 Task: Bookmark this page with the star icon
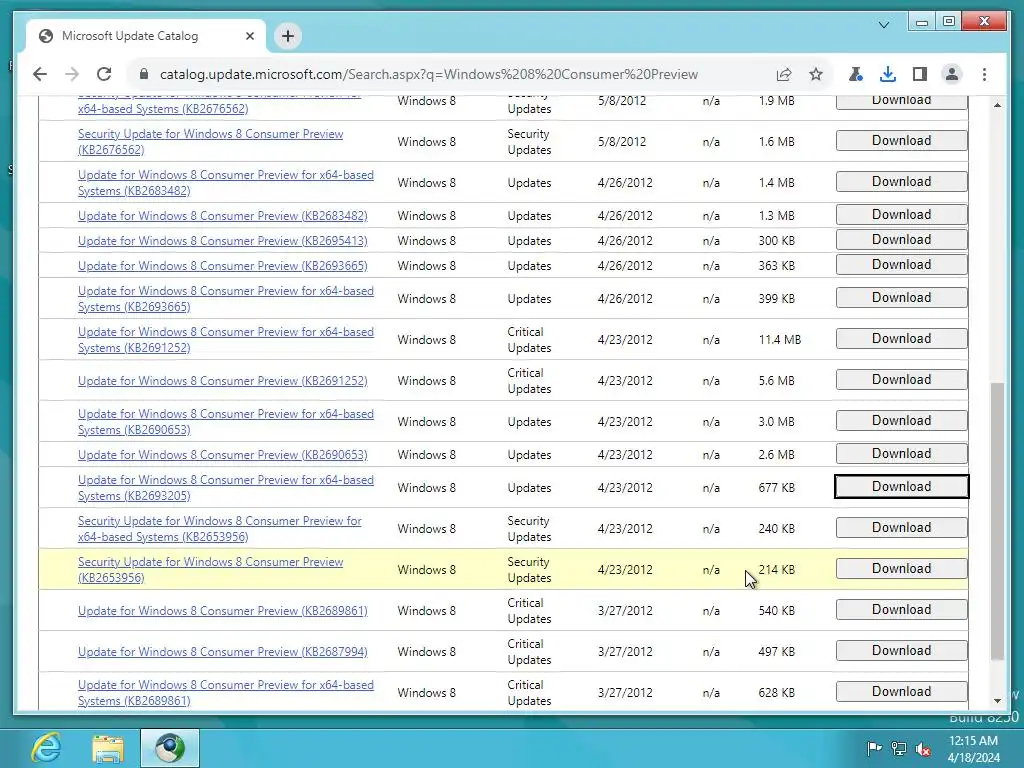click(816, 74)
